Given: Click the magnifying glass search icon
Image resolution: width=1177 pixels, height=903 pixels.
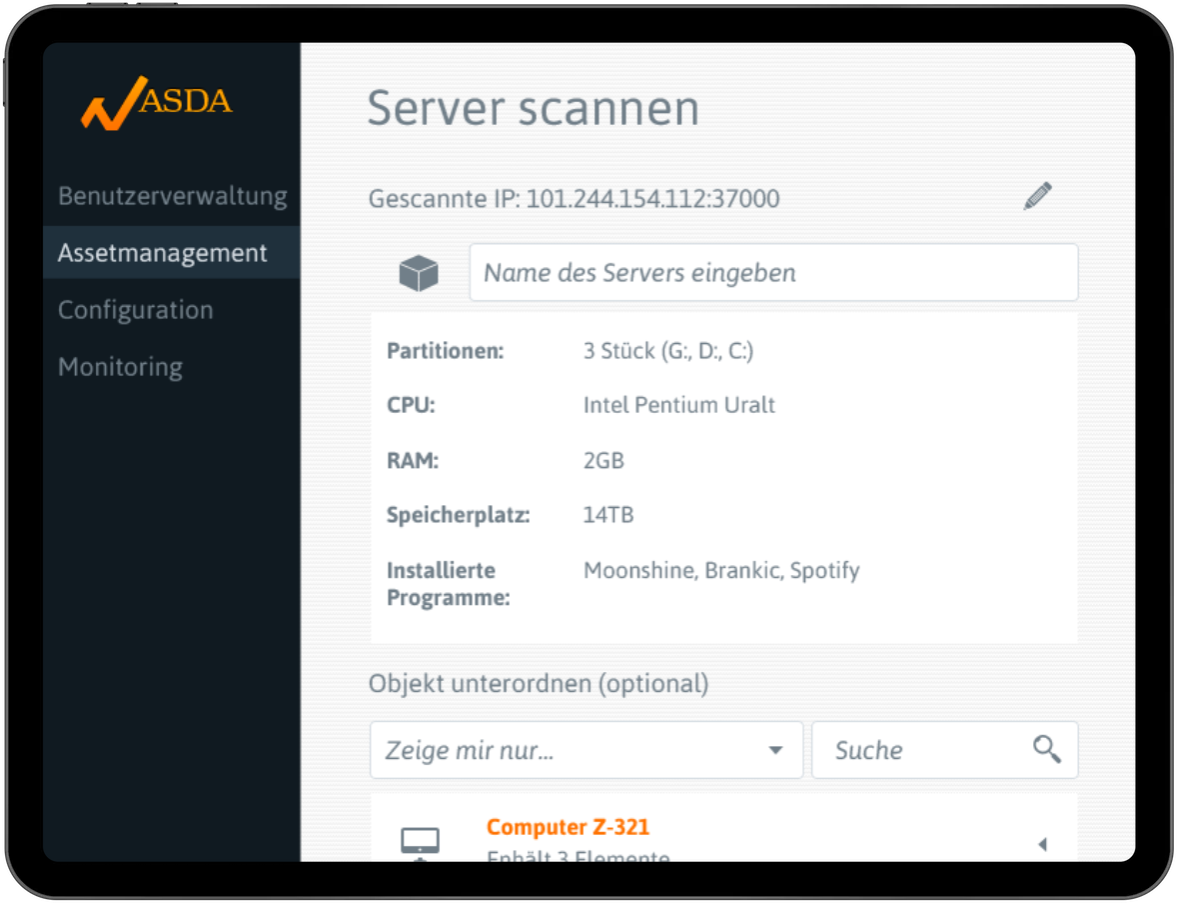Looking at the screenshot, I should click(x=1046, y=749).
